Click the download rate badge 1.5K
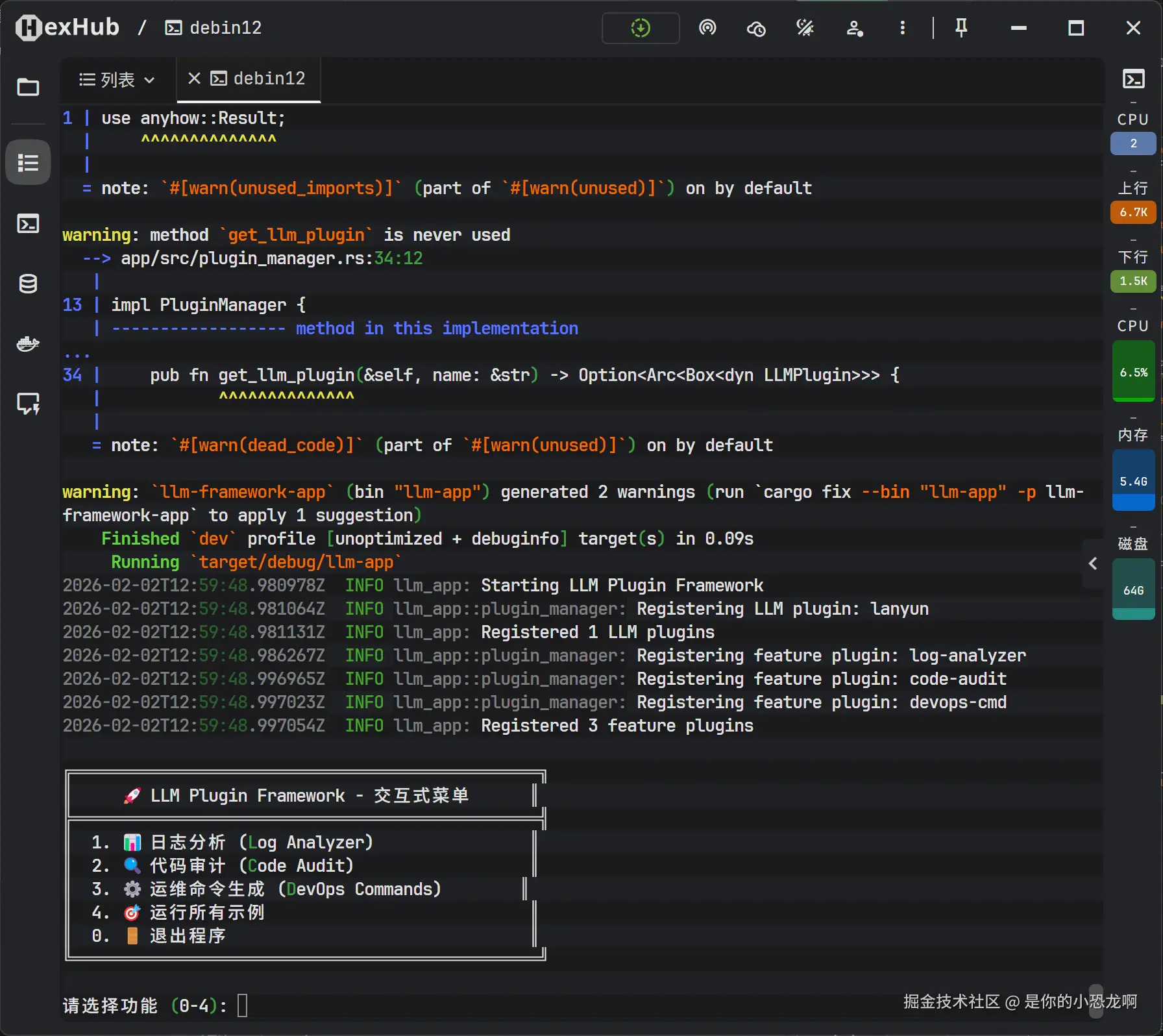The image size is (1163, 1036). (x=1133, y=281)
